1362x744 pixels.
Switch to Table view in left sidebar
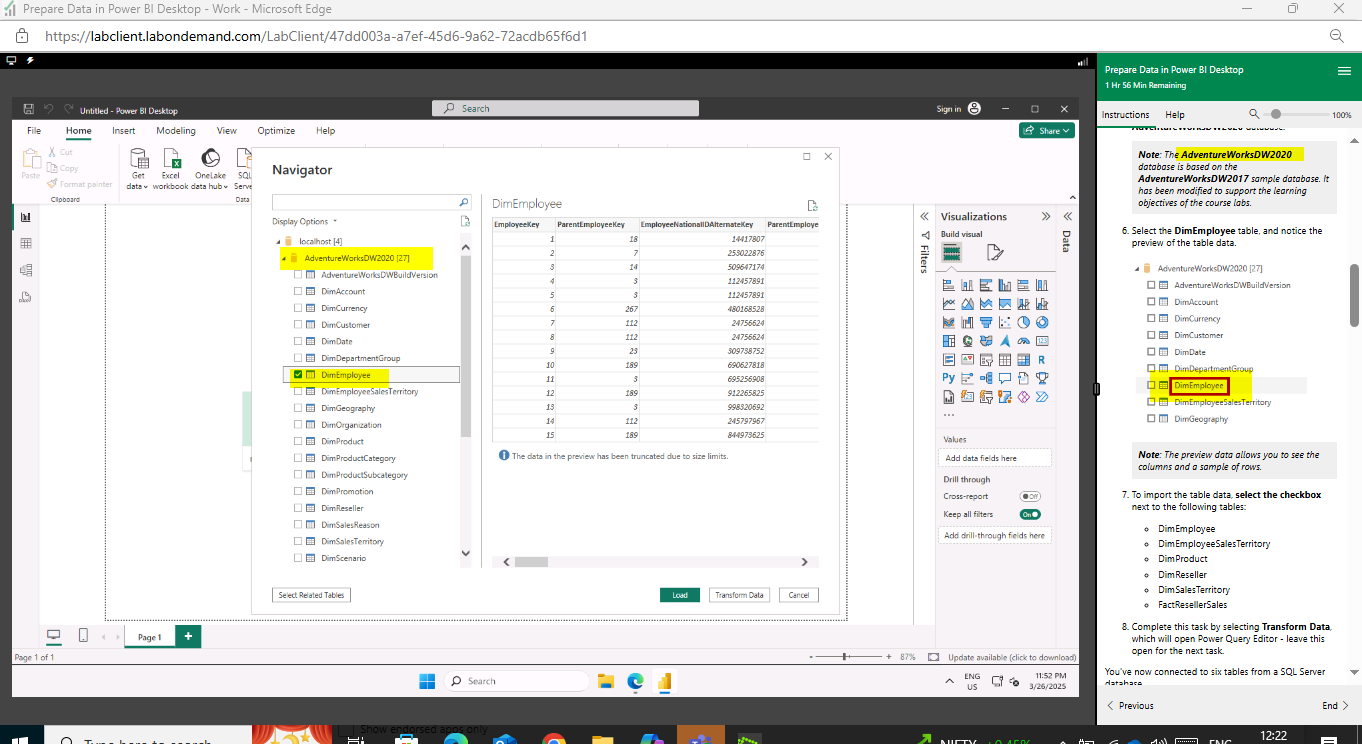tap(25, 243)
